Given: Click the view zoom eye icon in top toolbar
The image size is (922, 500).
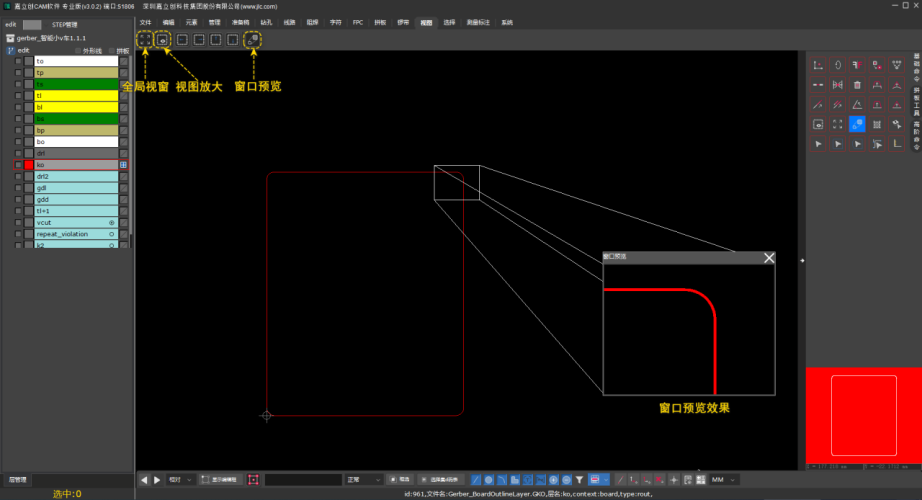Looking at the screenshot, I should click(162, 39).
